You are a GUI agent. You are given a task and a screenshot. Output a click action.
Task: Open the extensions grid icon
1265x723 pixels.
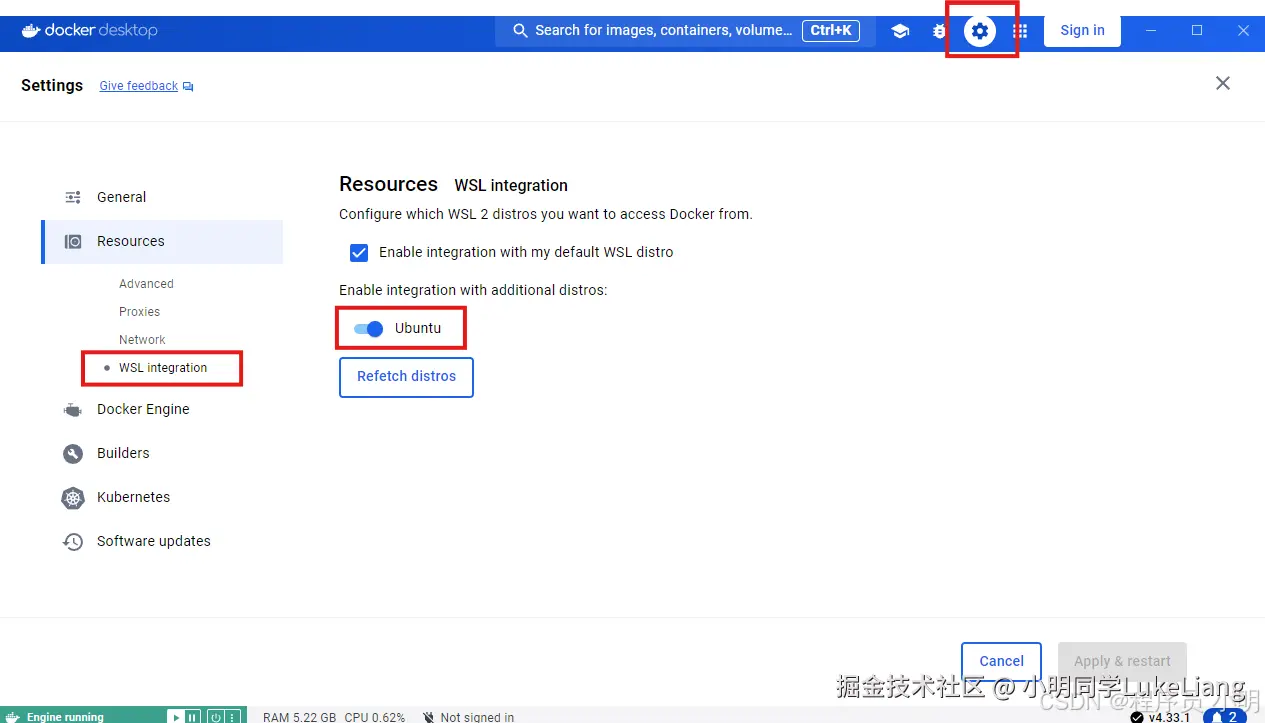tap(1020, 31)
